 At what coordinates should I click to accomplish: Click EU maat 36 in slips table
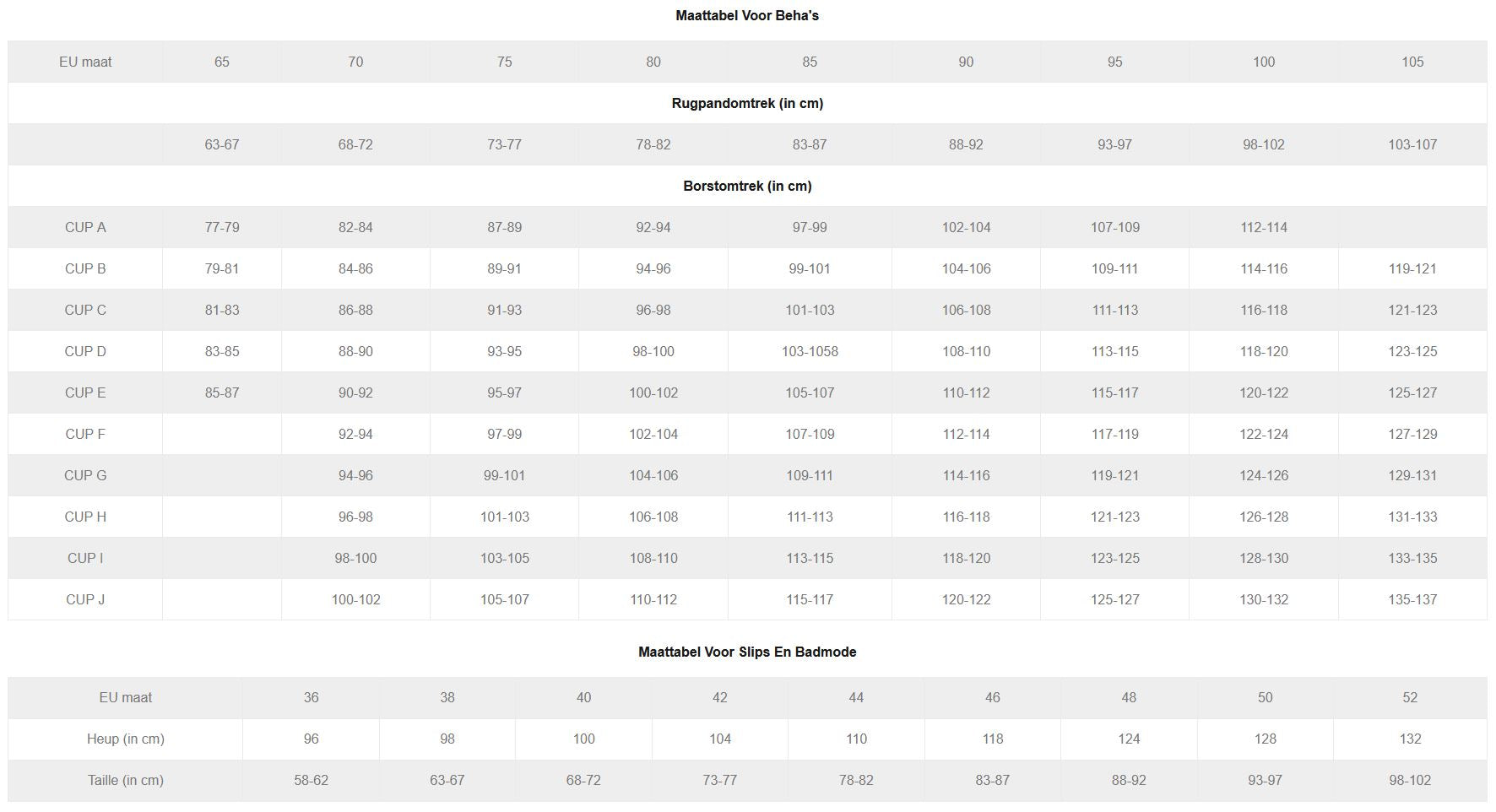tap(311, 697)
